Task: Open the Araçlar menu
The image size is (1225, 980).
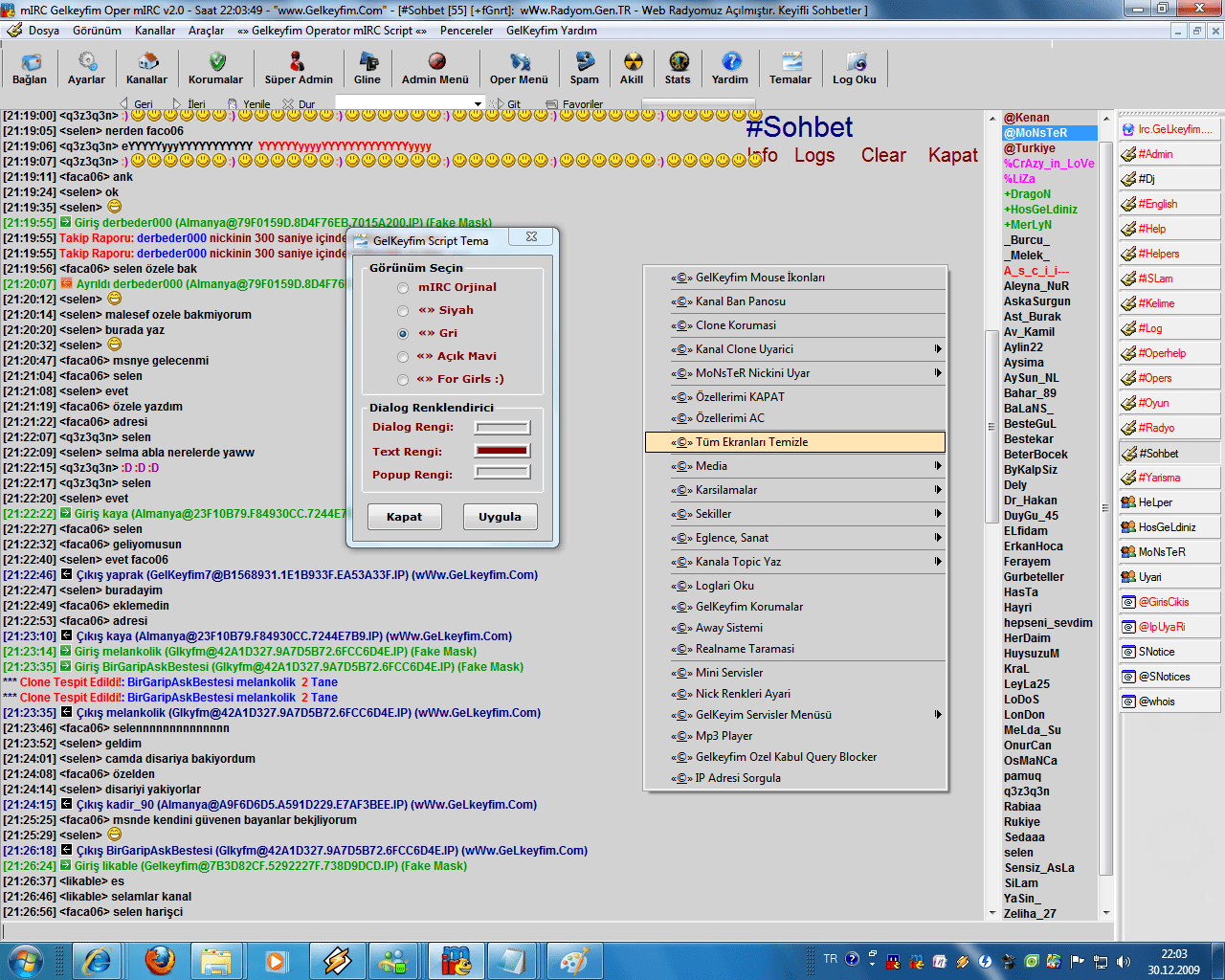Action: tap(206, 31)
